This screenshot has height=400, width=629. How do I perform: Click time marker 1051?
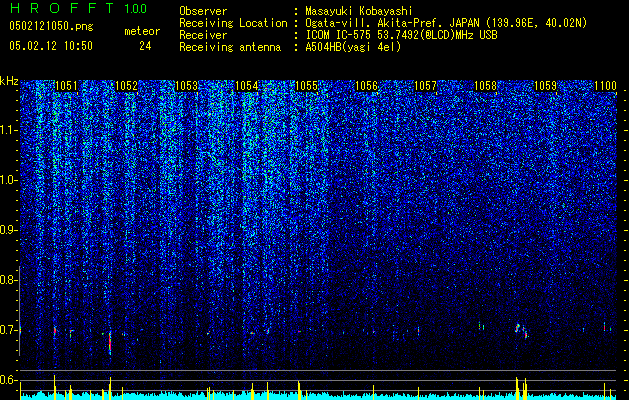coord(66,86)
